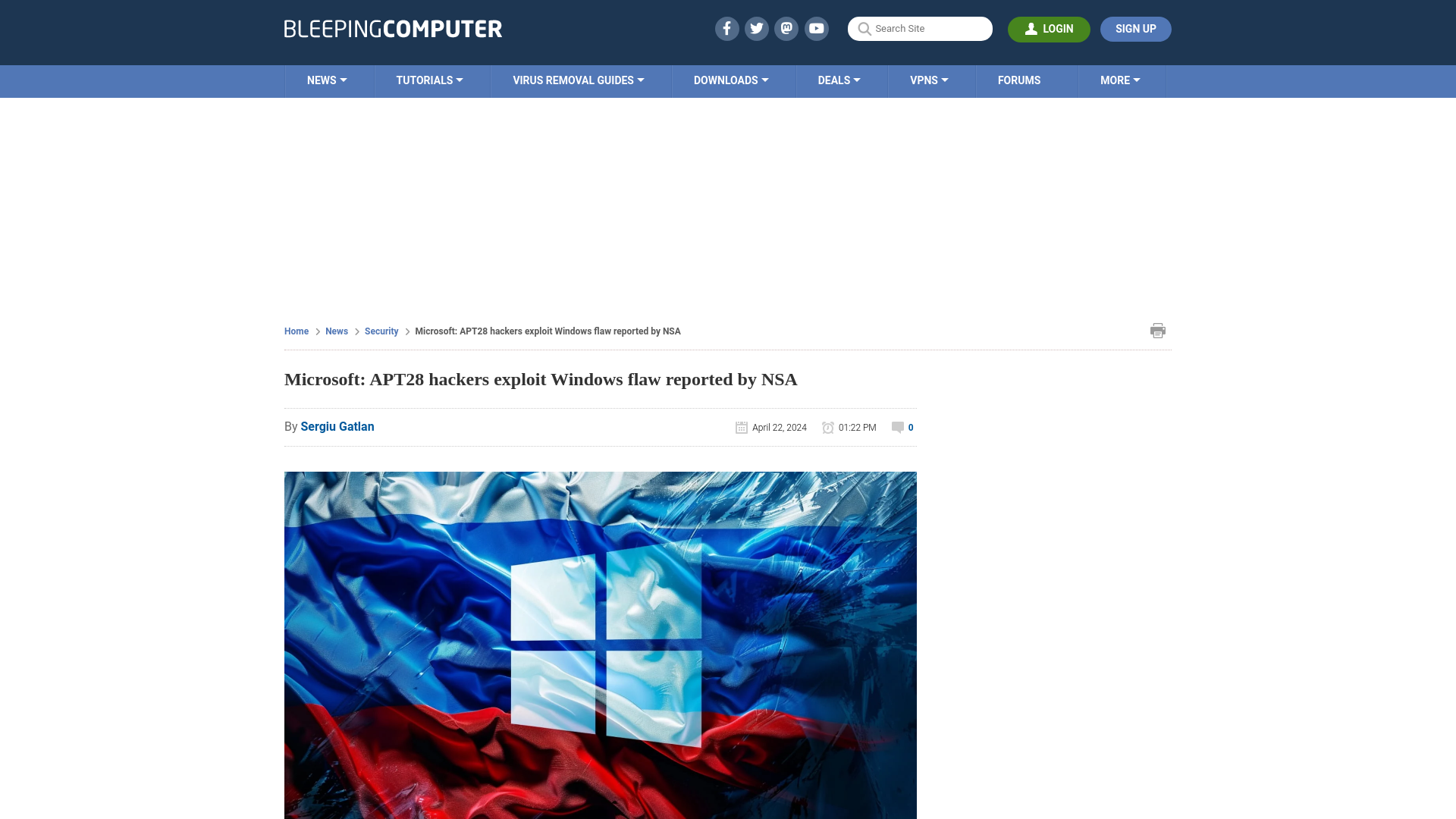
Task: Click the search magnifier icon
Action: 864,28
